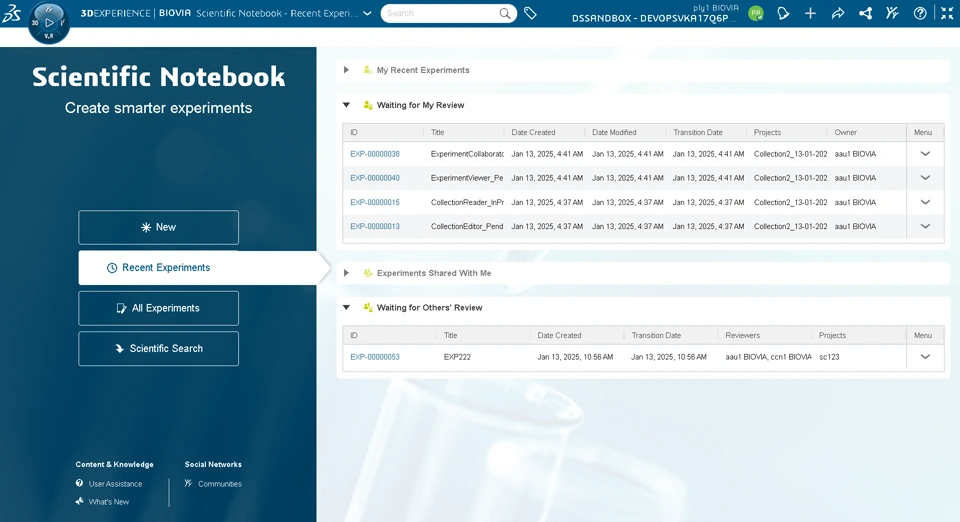Click the My Recent Experiments section icon

click(367, 70)
